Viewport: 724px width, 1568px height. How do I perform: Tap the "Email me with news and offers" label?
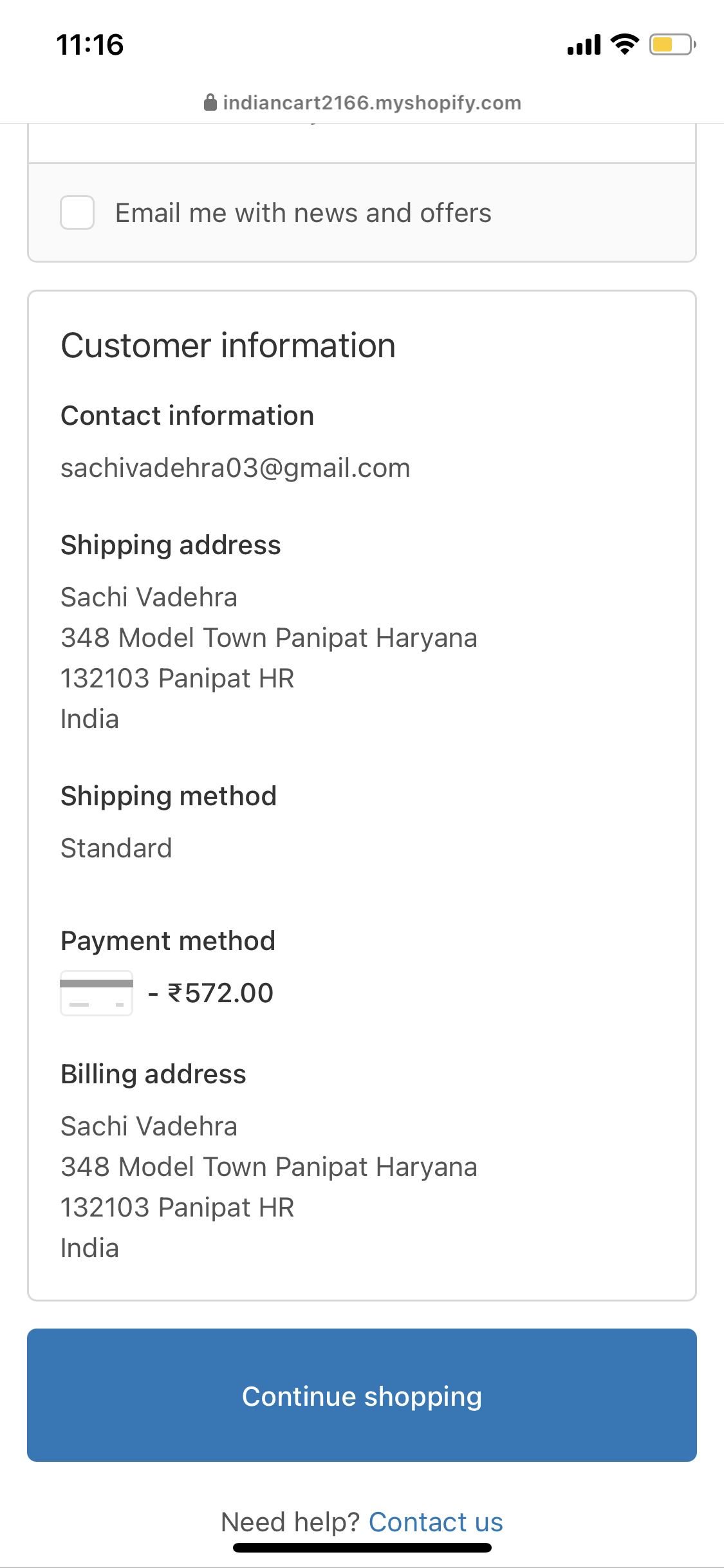point(303,213)
